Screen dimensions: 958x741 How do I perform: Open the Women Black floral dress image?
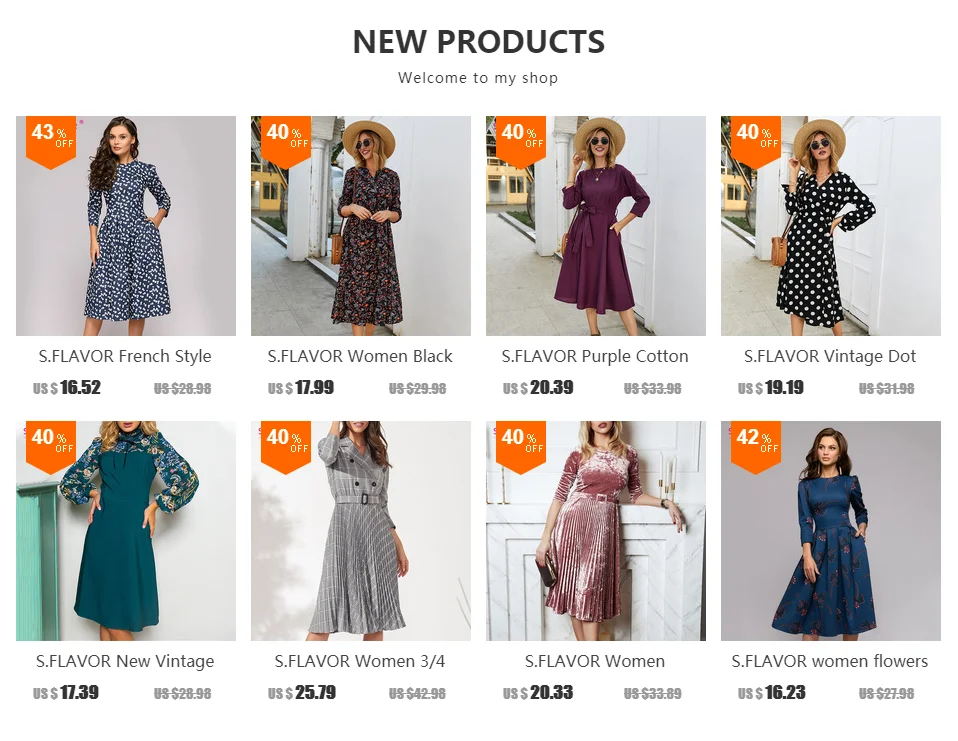tap(360, 225)
